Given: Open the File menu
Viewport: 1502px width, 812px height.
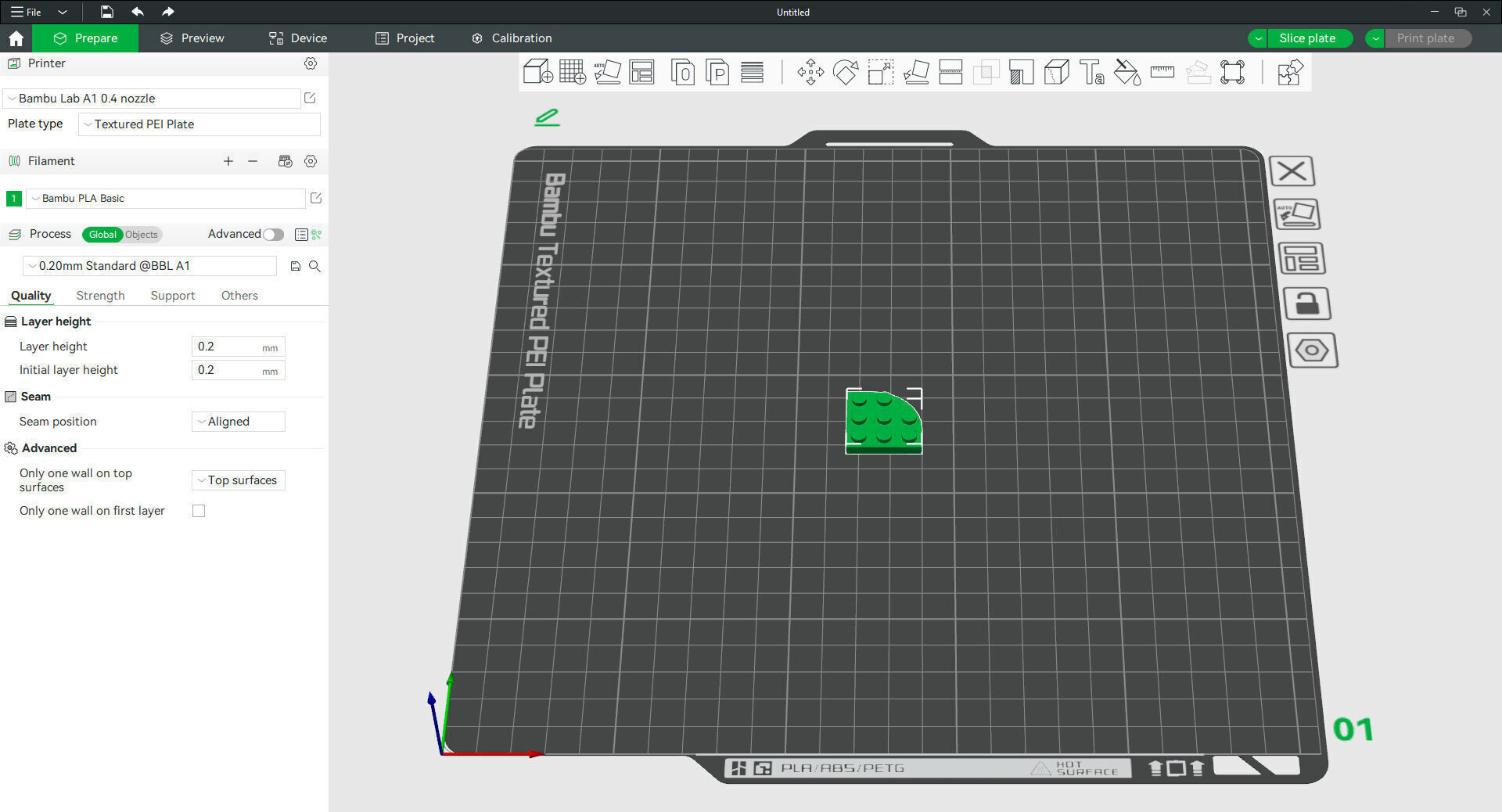Looking at the screenshot, I should click(x=26, y=12).
